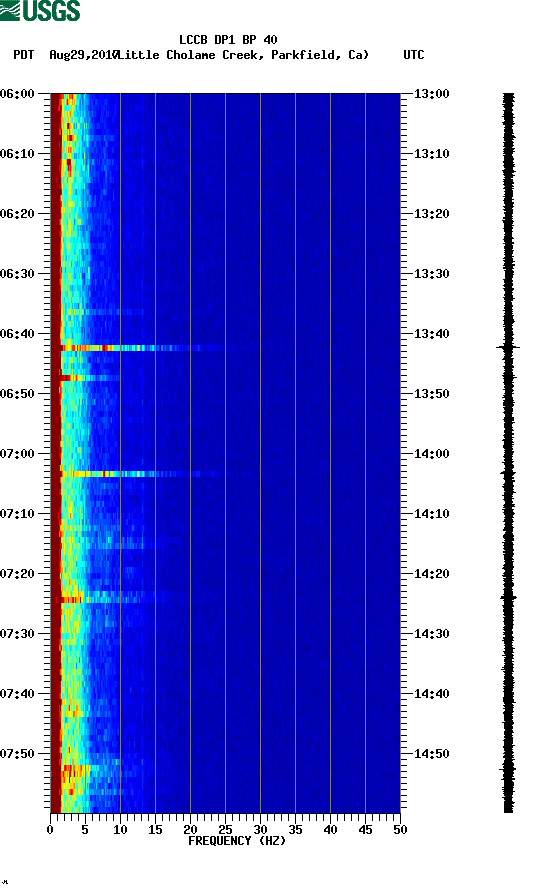Click the 20 Hz frequency tick label
Screen dimensions: 552x893
(190, 830)
